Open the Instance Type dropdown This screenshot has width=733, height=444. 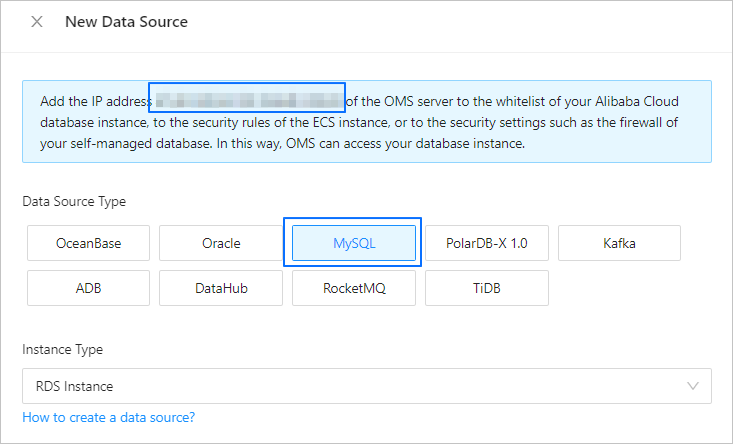[x=367, y=386]
